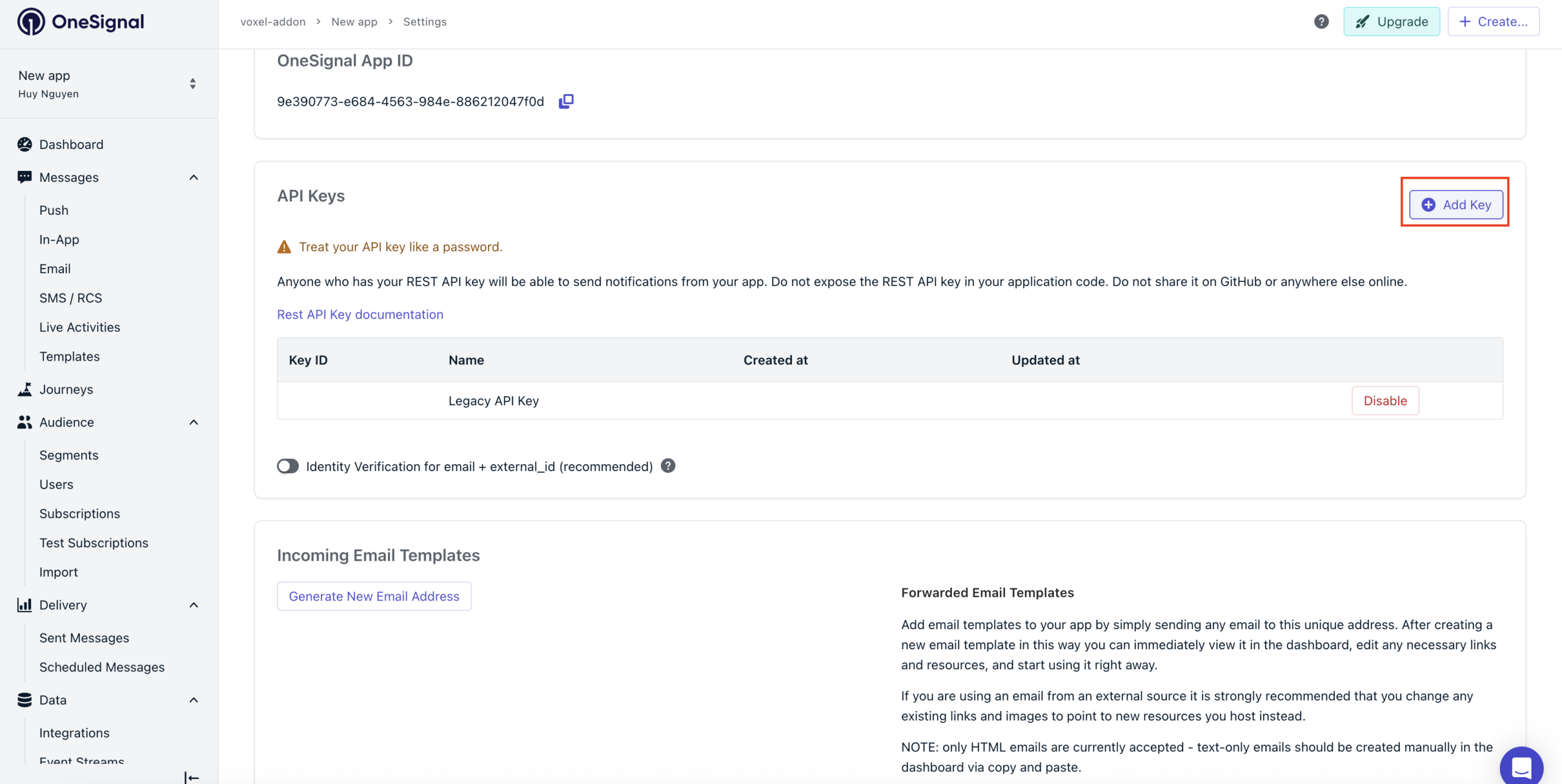This screenshot has height=784, width=1562.
Task: Collapse the Data section chevron
Action: pyautogui.click(x=193, y=700)
